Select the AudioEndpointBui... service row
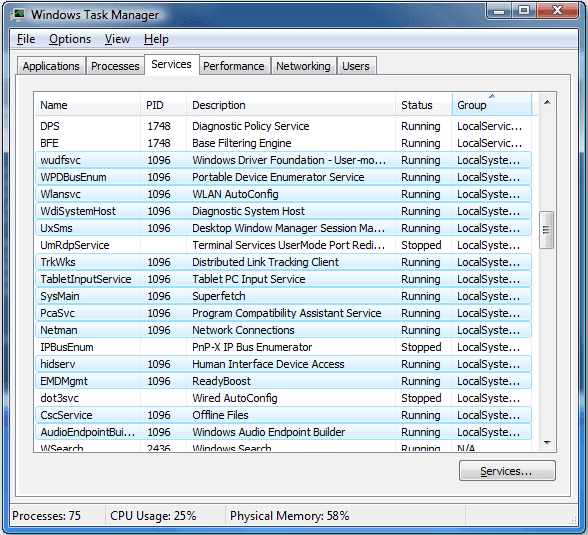The width and height of the screenshot is (588, 535). pyautogui.click(x=284, y=432)
